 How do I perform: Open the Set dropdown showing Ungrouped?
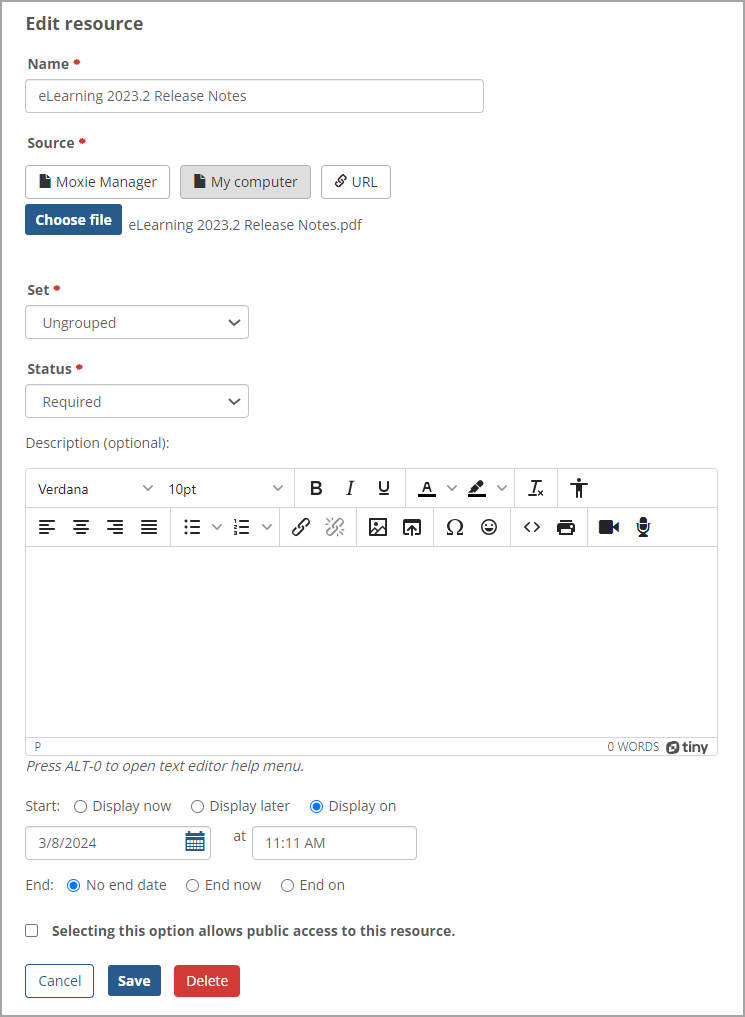(136, 322)
